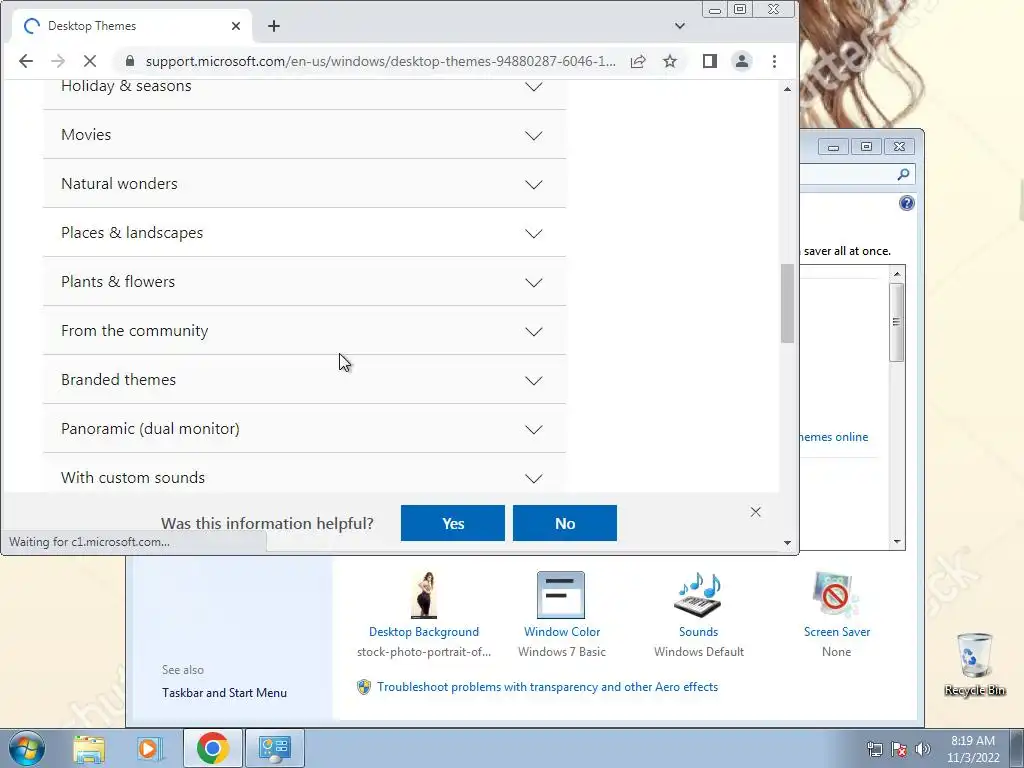Open Troubleshoot problems with transparency link

click(x=547, y=687)
